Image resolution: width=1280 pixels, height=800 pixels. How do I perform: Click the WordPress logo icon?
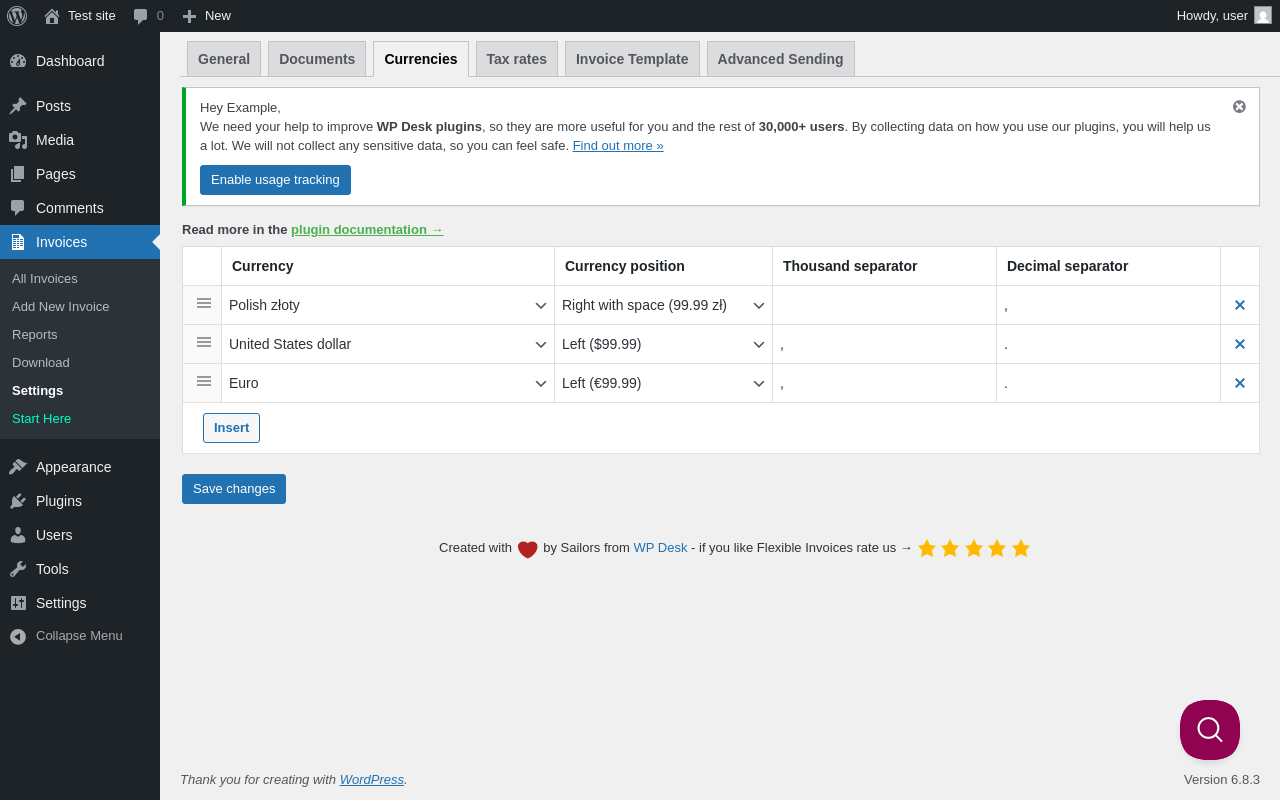tap(17, 16)
